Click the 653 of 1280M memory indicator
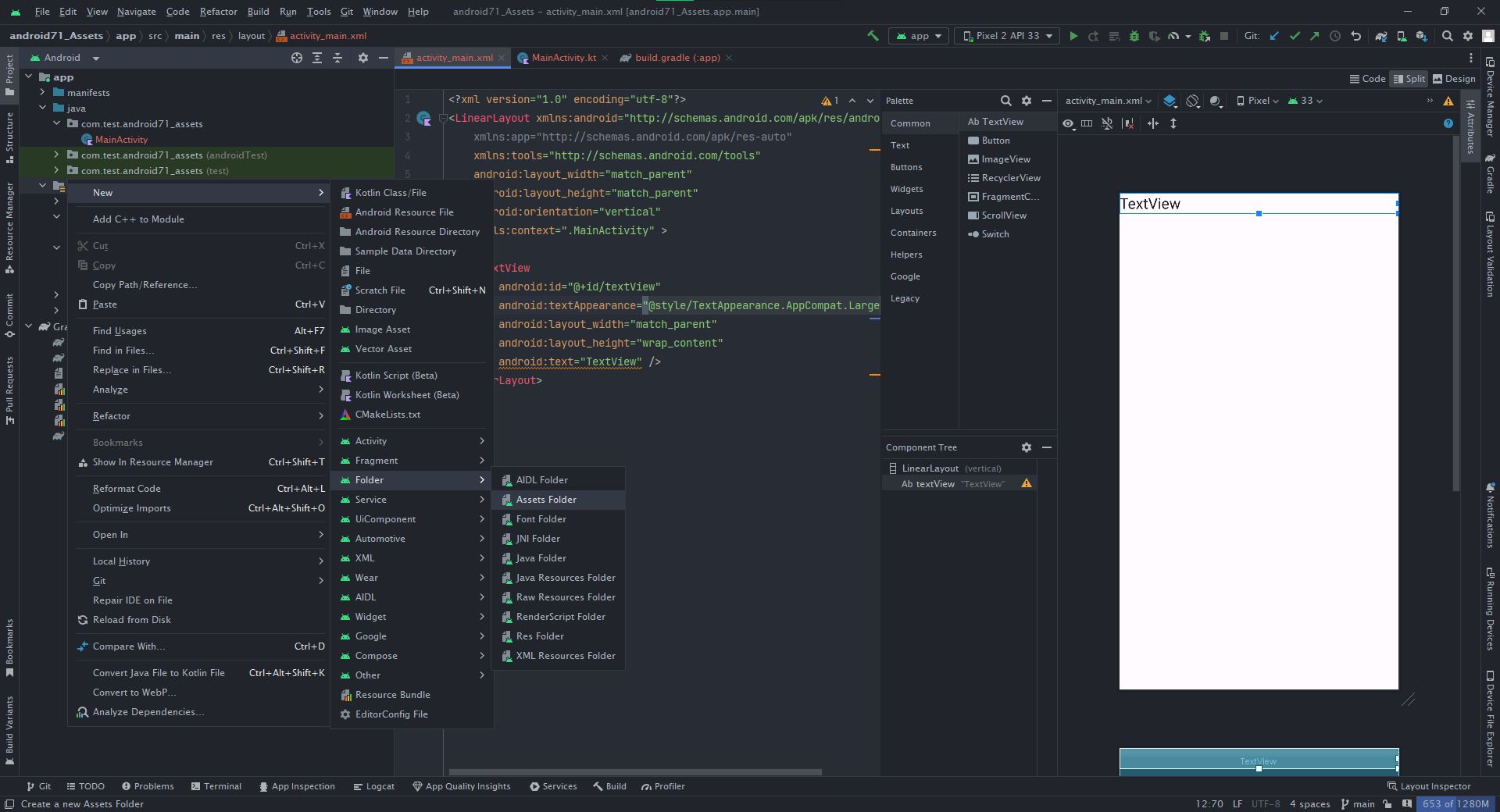The height and width of the screenshot is (812, 1500). (1455, 804)
